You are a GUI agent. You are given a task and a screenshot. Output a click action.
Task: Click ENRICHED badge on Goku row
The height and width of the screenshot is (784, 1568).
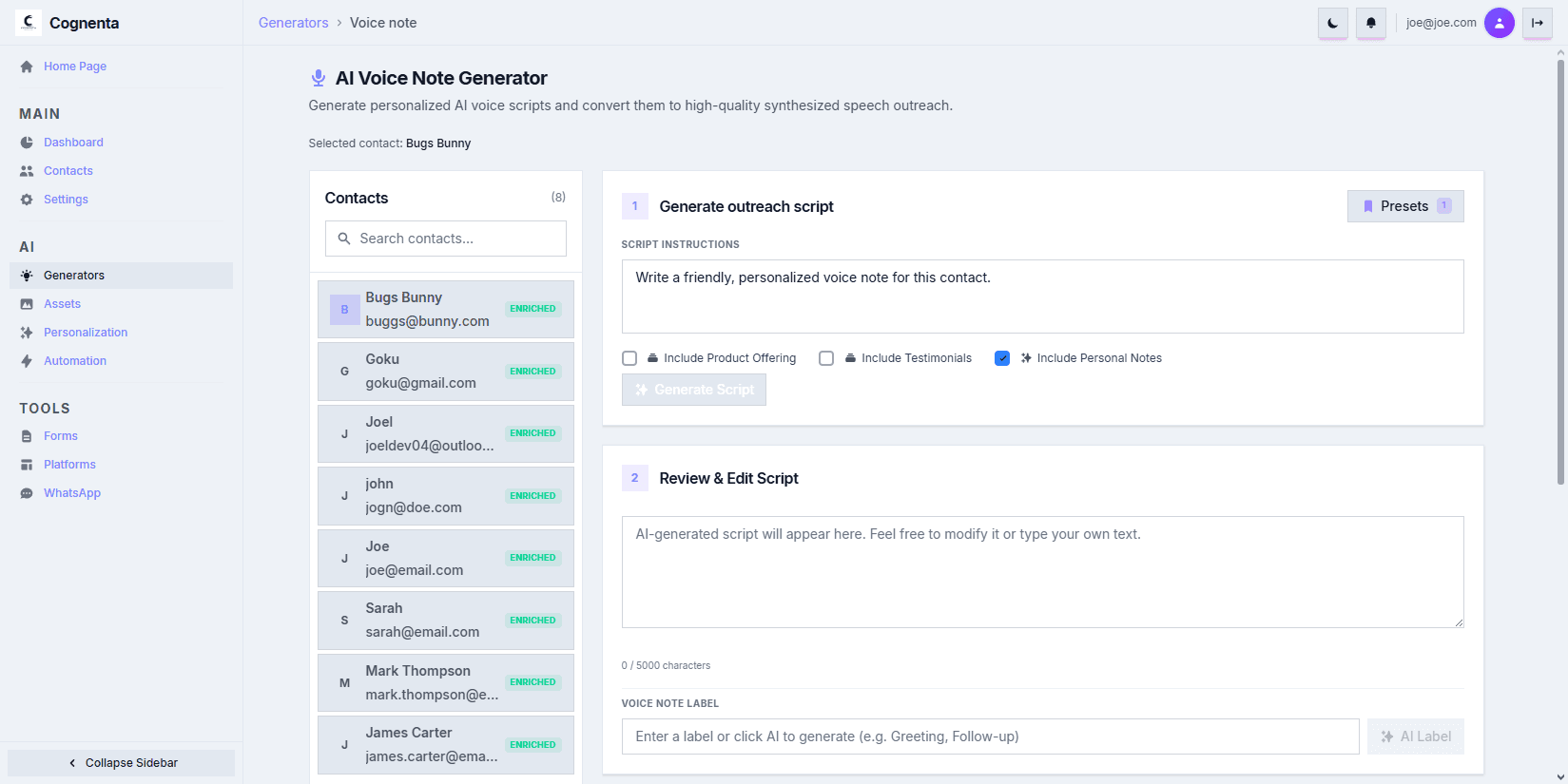[x=532, y=372]
